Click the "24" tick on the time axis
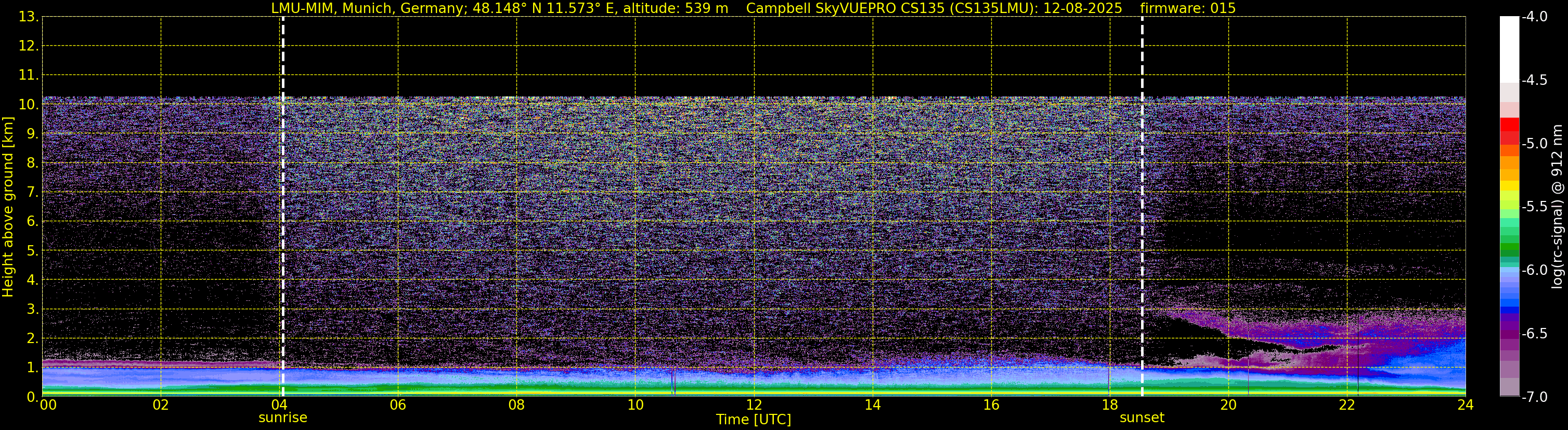 coord(1465,405)
